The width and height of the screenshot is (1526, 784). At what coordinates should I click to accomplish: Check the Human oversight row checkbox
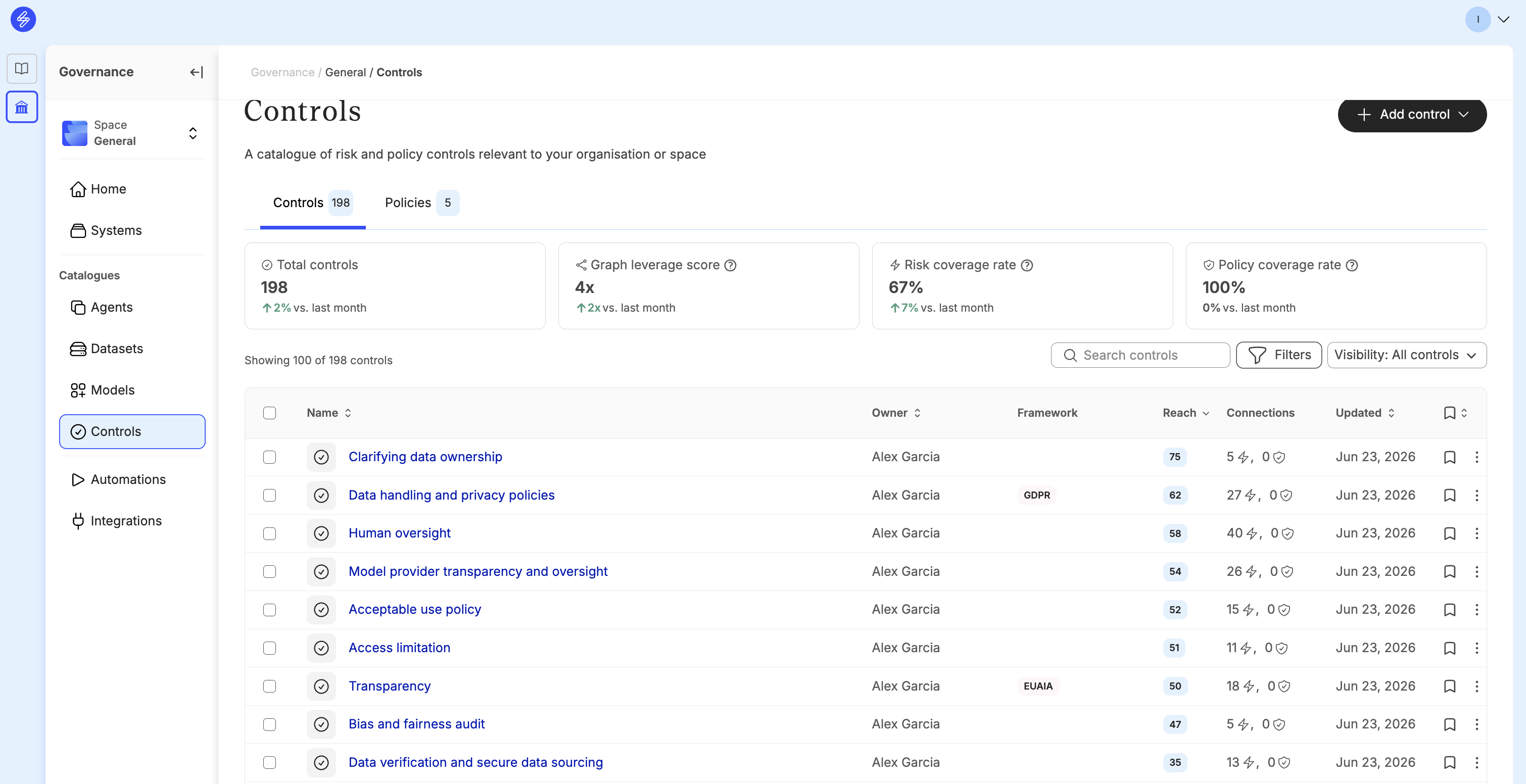pyautogui.click(x=269, y=533)
